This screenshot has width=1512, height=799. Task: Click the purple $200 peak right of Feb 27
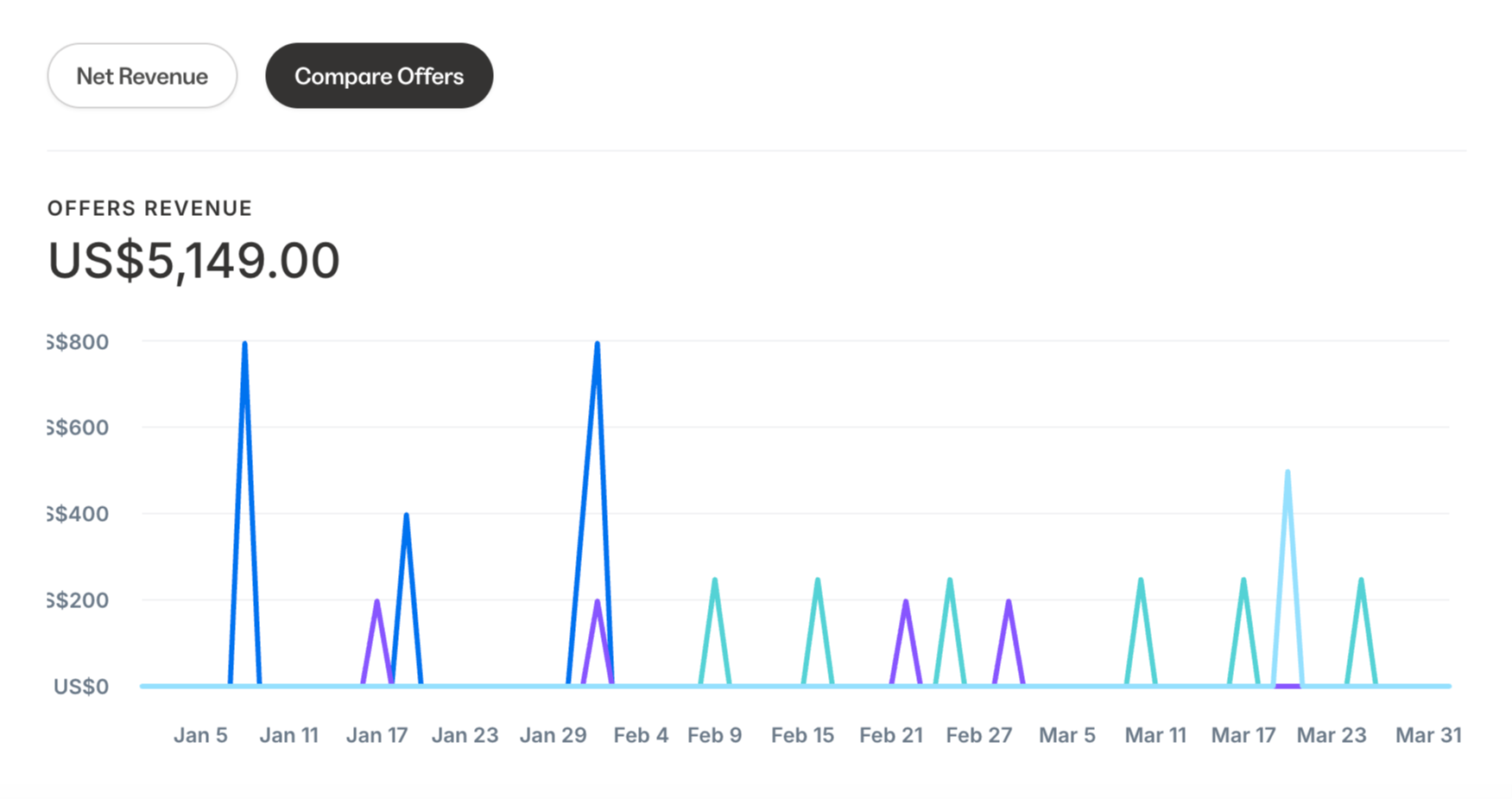[x=1009, y=602]
